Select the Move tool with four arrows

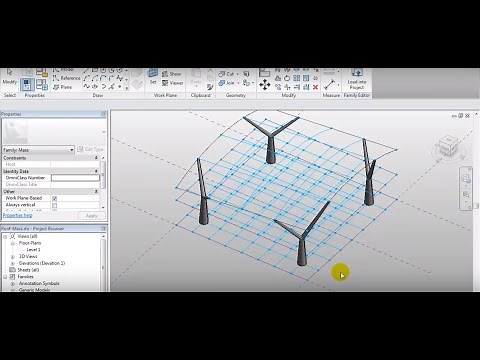[265, 85]
